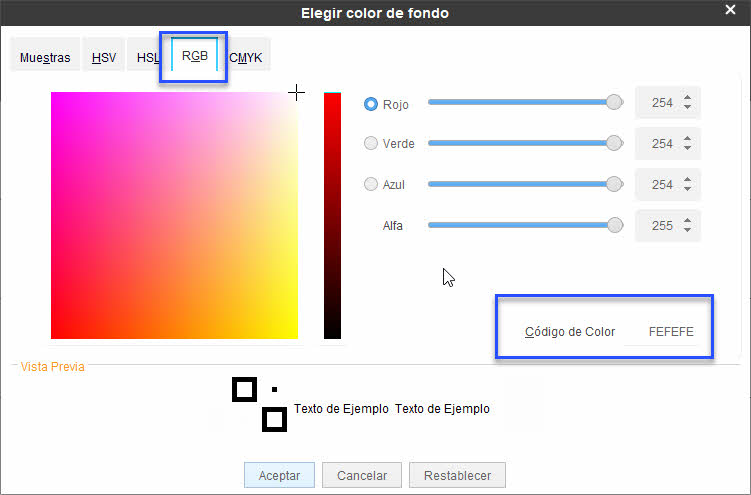Click the Restablecer button

tap(457, 475)
